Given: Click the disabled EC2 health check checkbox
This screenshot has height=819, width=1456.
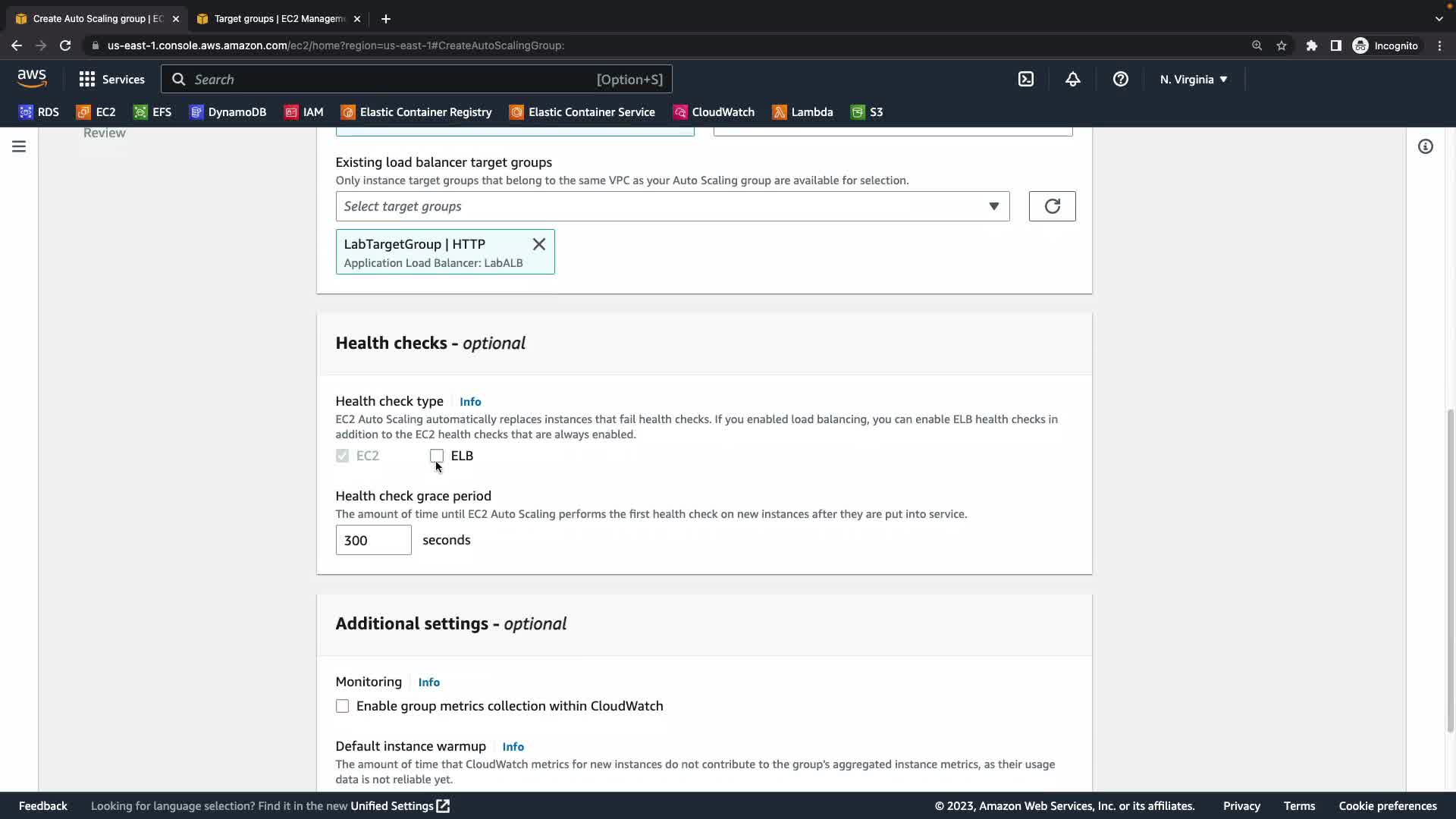Looking at the screenshot, I should pos(343,456).
